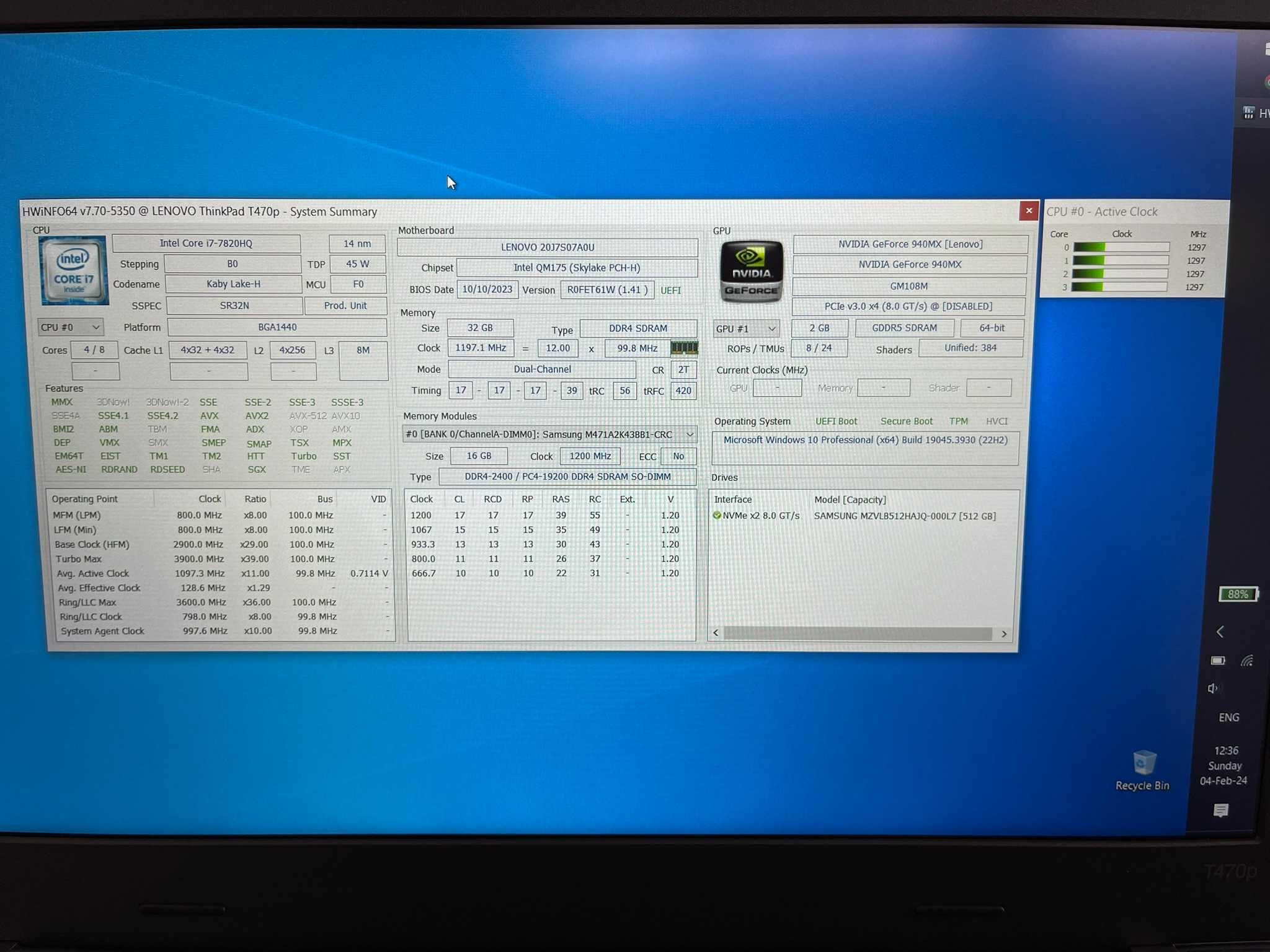Click the Turbo Max operating point row
Viewport: 1270px width, 952px height.
tap(220, 559)
